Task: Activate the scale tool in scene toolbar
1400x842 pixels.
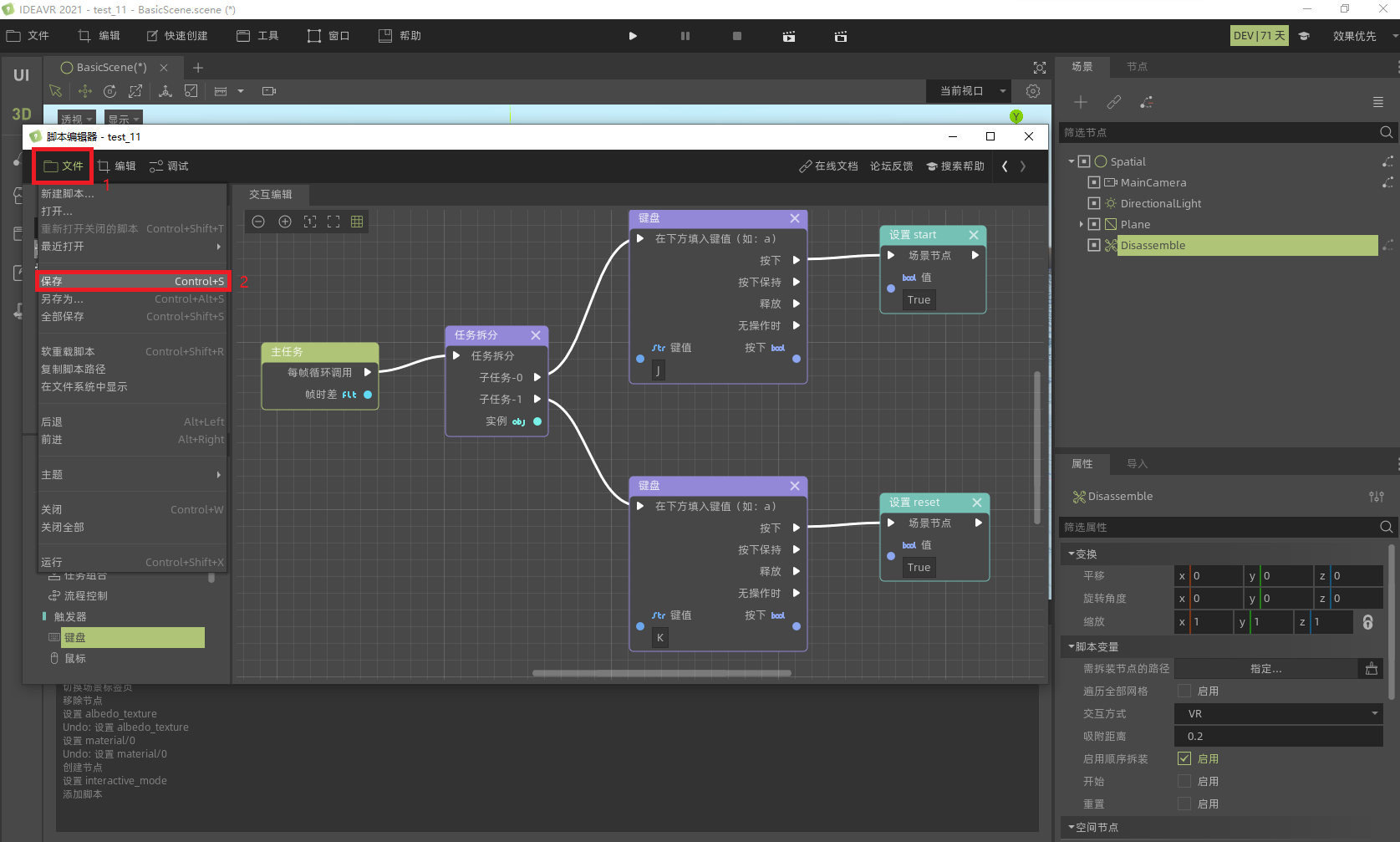Action: (135, 91)
